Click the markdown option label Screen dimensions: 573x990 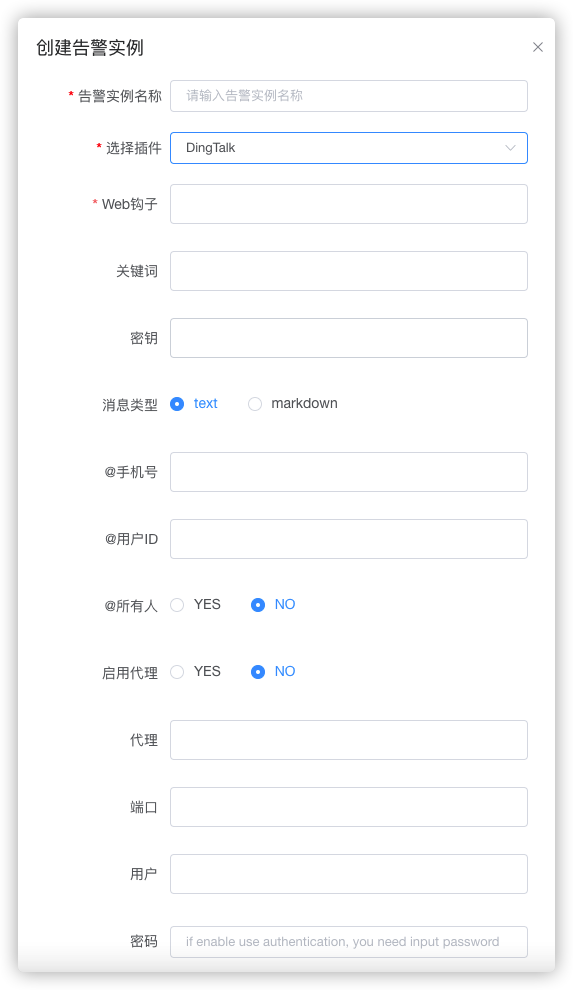[304, 403]
